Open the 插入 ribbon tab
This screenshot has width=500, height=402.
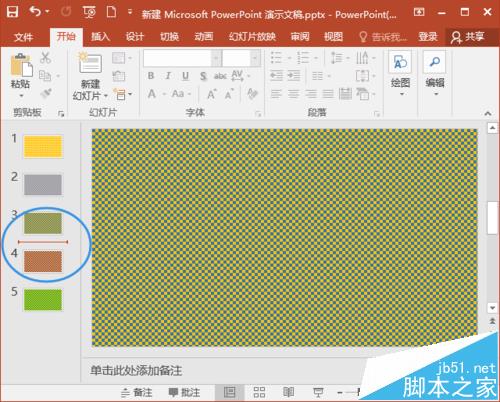click(100, 36)
